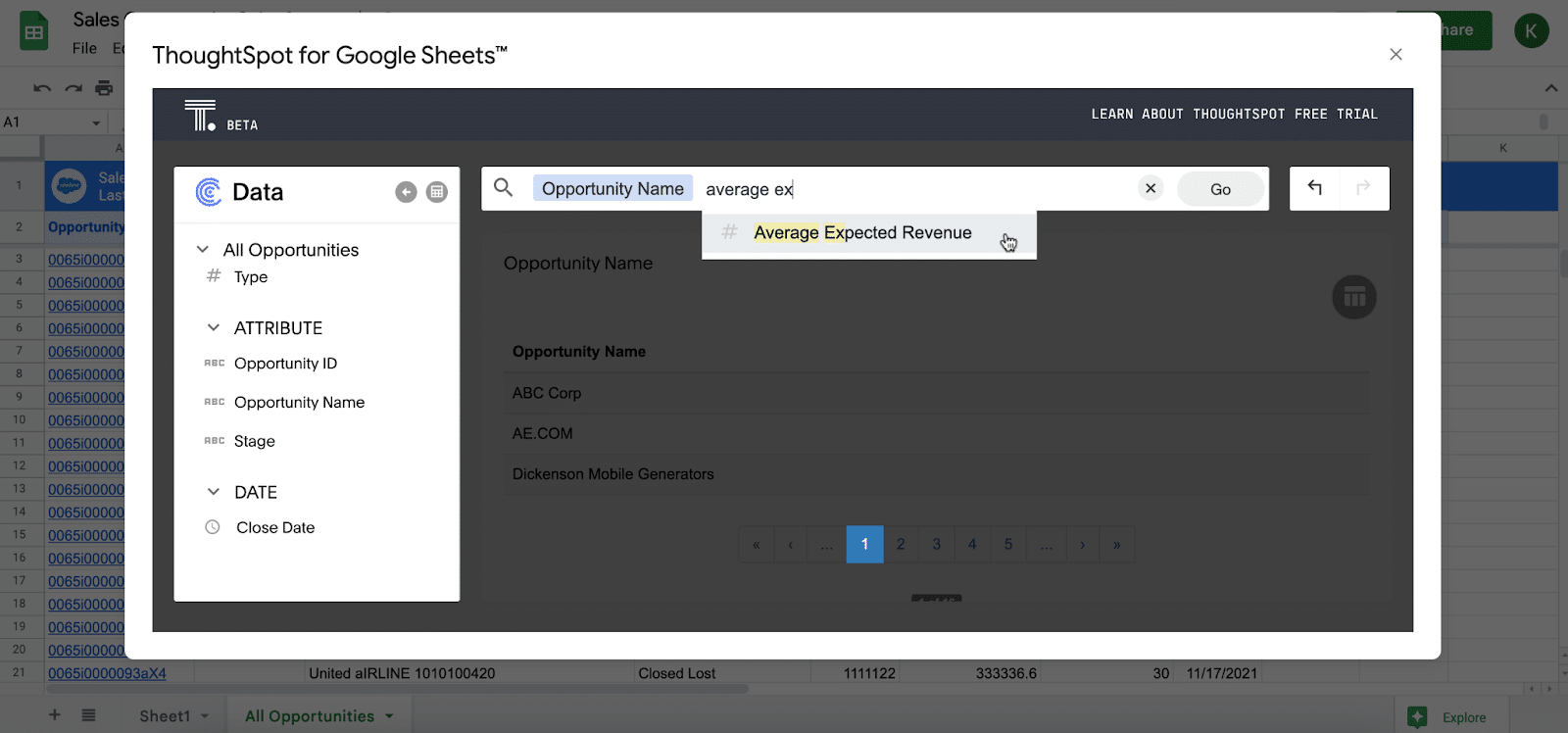The width and height of the screenshot is (1568, 733).
Task: Click the round table view icon
Action: point(1354,297)
